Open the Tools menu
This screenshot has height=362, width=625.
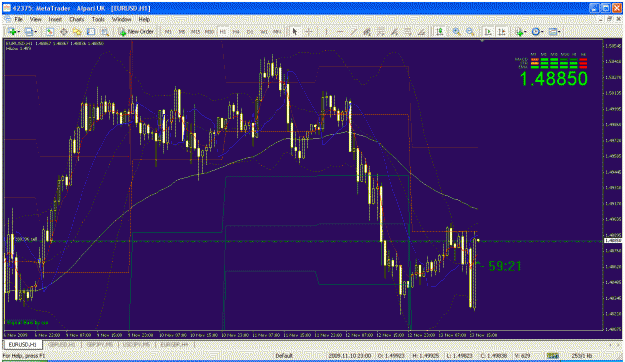(x=98, y=19)
